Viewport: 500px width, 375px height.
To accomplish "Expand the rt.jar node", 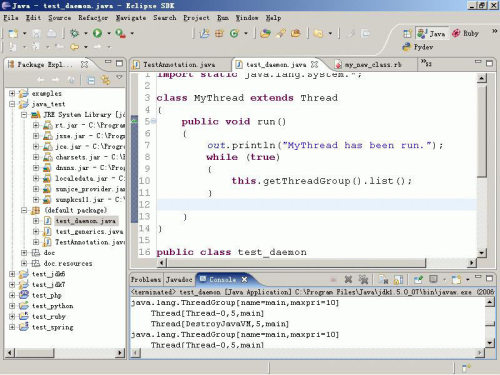I will click(36, 125).
